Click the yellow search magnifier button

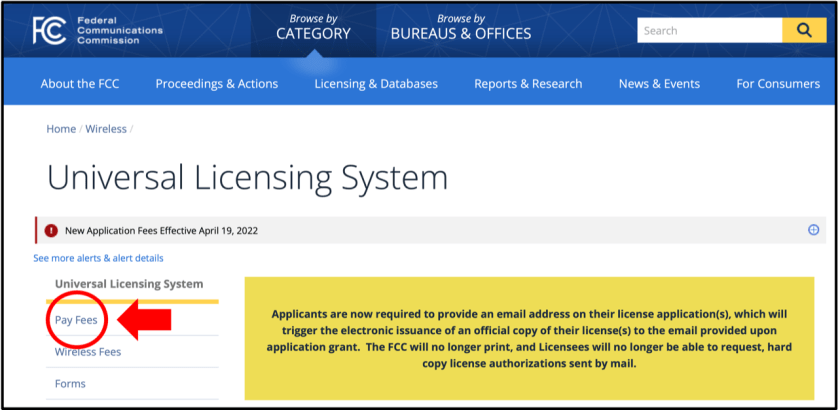(804, 31)
